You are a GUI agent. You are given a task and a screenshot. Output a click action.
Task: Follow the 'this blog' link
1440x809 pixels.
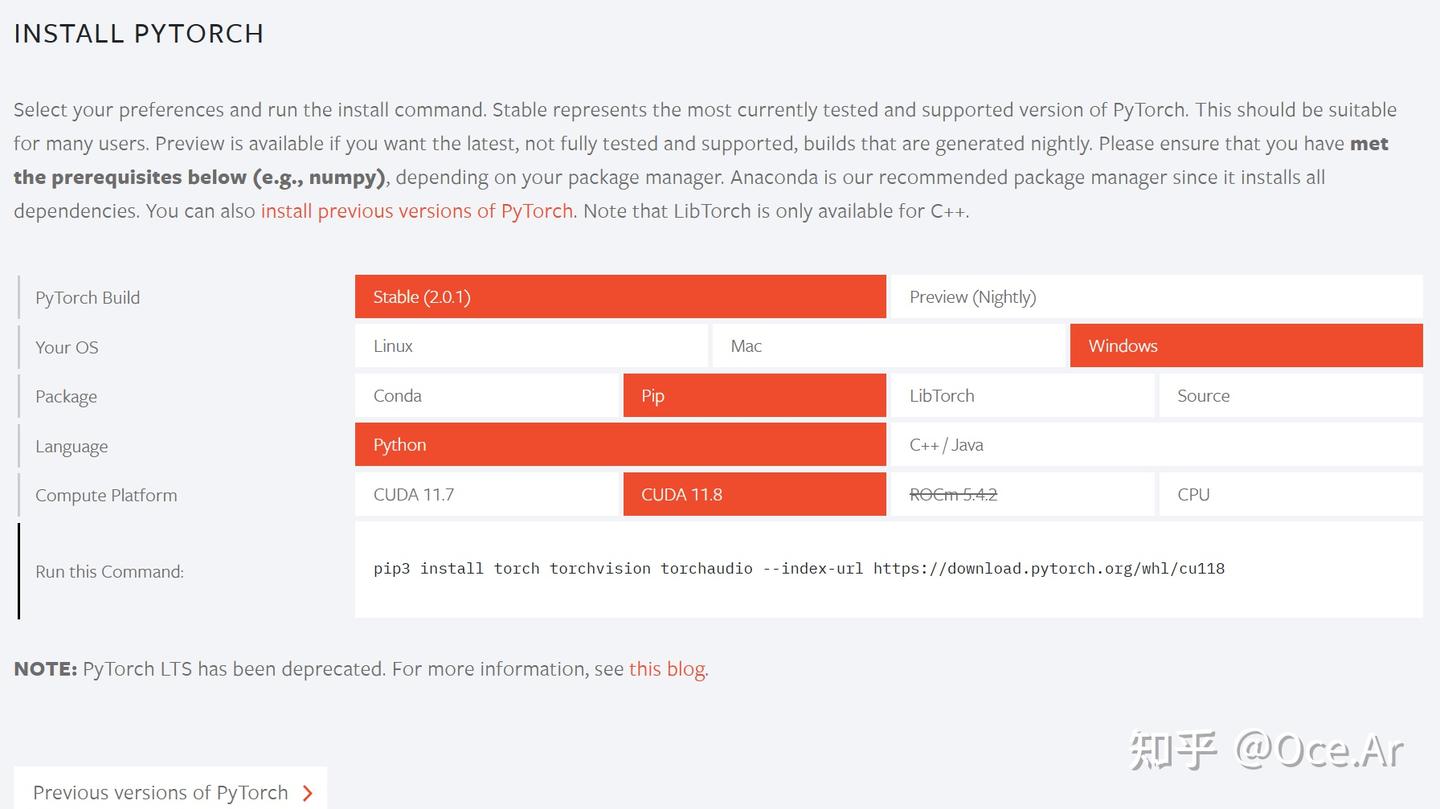[667, 669]
